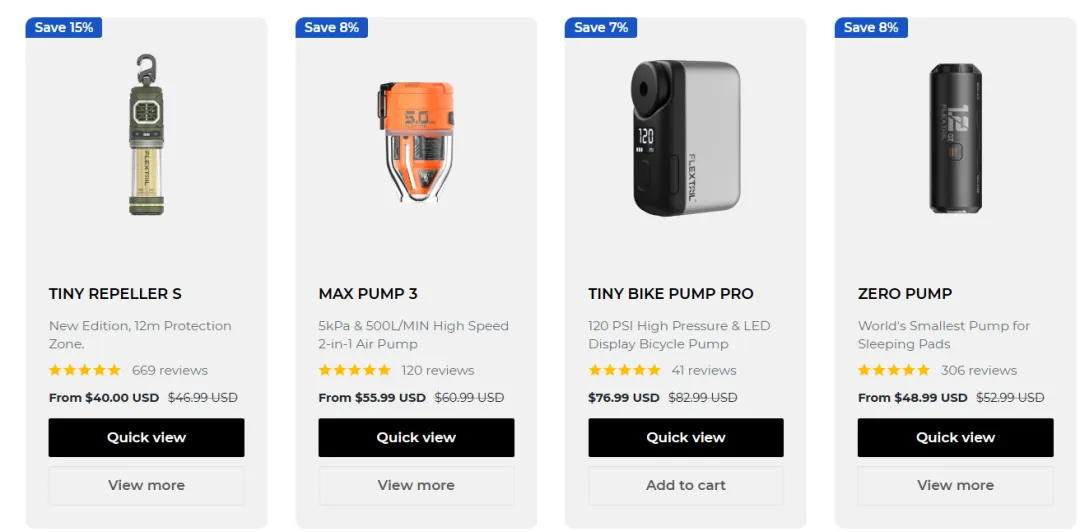This screenshot has width=1080, height=532.
Task: Open the Zero Pump product image
Action: pyautogui.click(x=955, y=139)
